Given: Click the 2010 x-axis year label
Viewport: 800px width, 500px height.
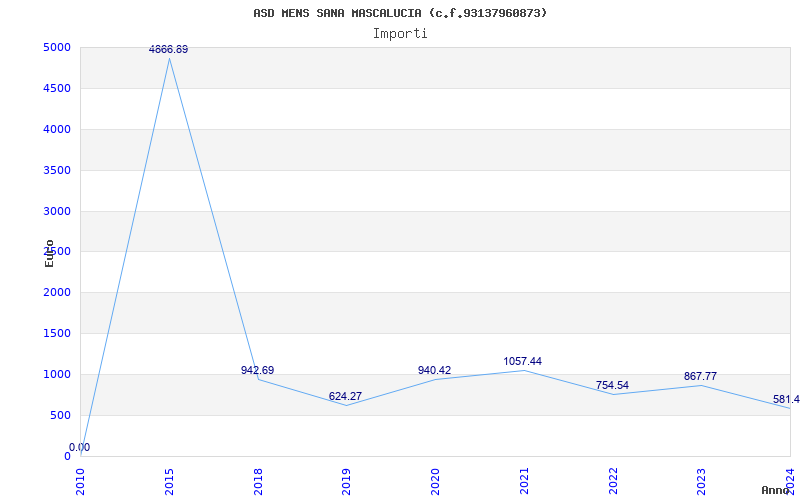Looking at the screenshot, I should [x=80, y=482].
